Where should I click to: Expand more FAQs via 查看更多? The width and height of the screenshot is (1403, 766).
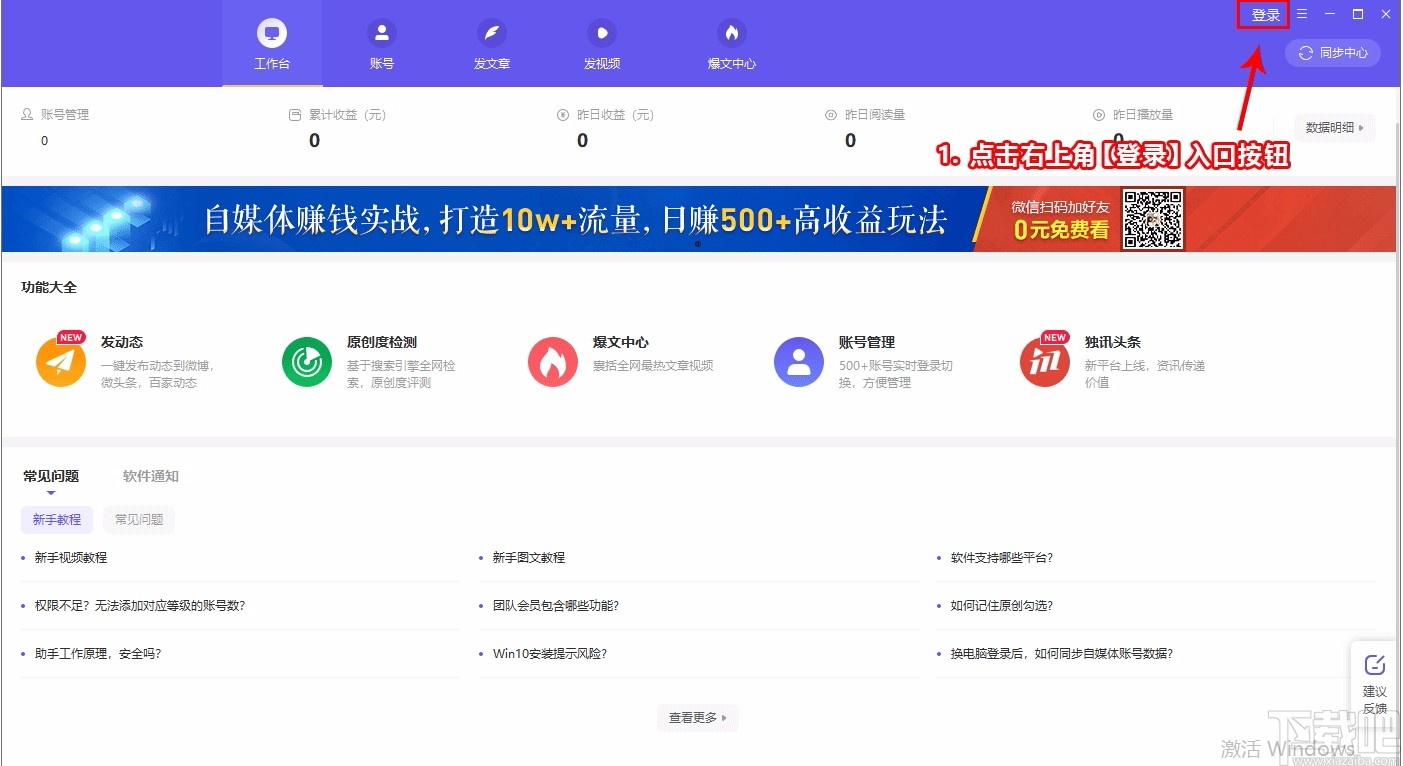point(697,717)
